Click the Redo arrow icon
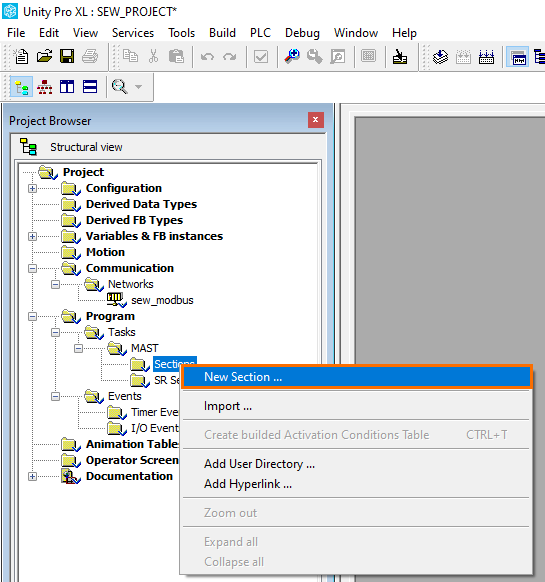 click(229, 57)
